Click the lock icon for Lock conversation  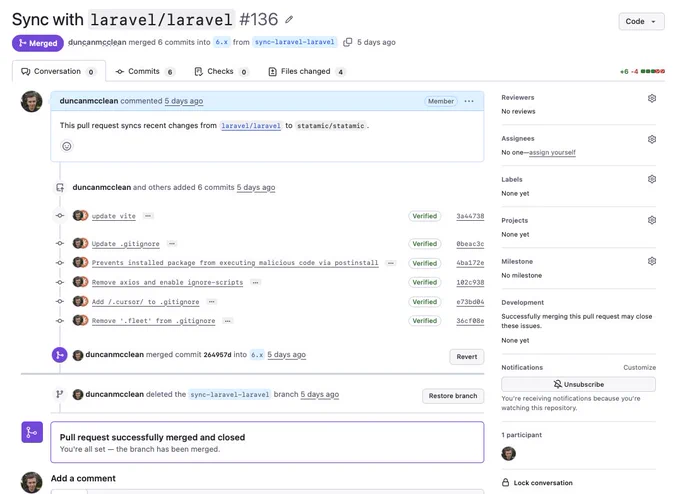[506, 482]
